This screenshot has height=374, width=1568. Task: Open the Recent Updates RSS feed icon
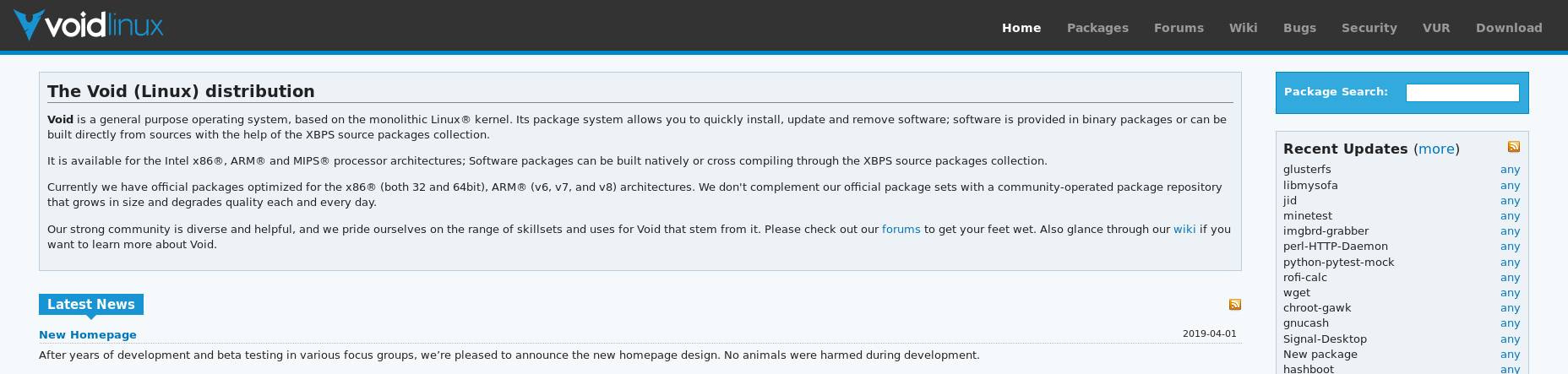coord(1514,147)
